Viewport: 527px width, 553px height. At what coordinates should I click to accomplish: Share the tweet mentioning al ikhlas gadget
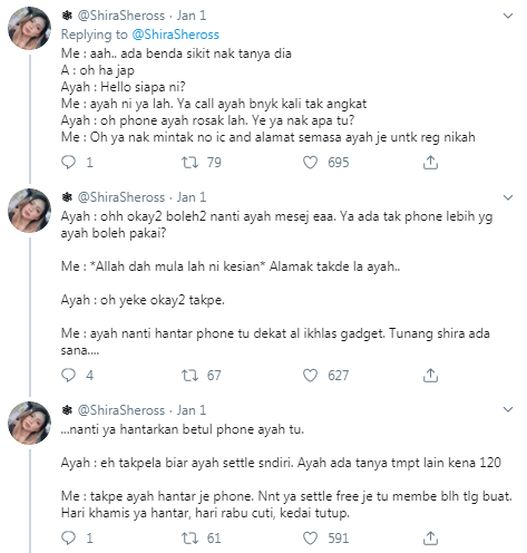pos(430,375)
